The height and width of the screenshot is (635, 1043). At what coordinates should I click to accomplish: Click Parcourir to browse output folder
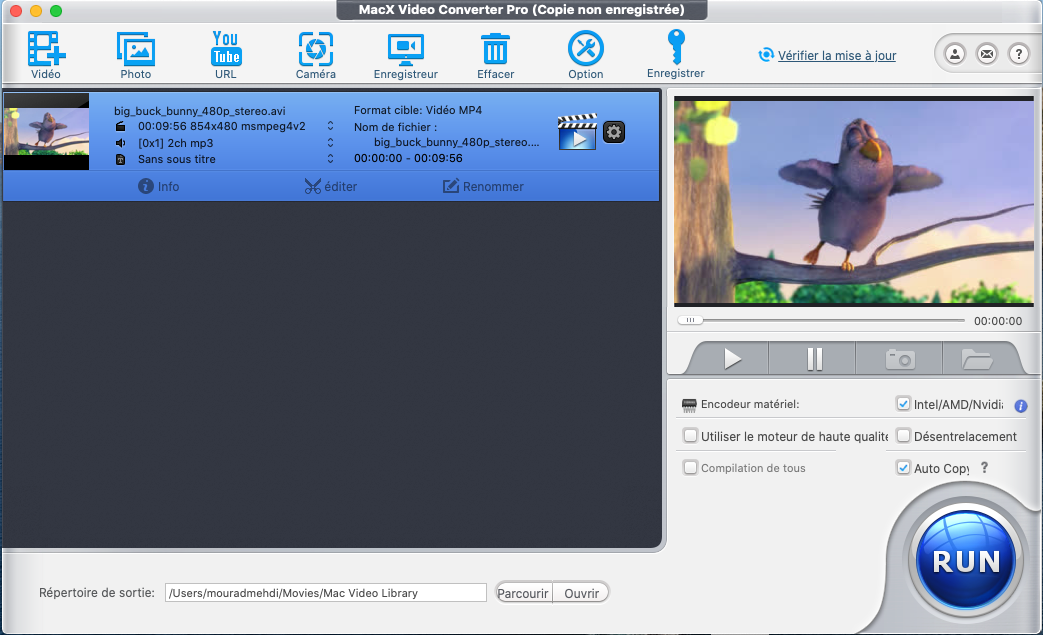coord(523,592)
